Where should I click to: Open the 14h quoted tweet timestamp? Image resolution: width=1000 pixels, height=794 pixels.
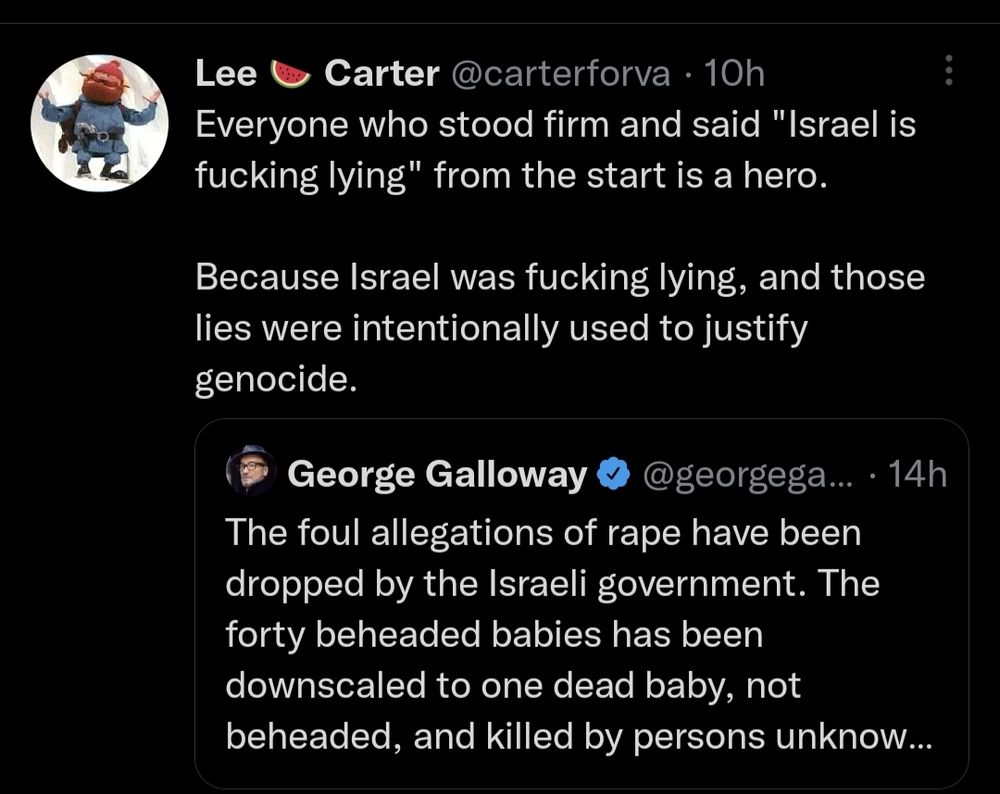point(916,473)
